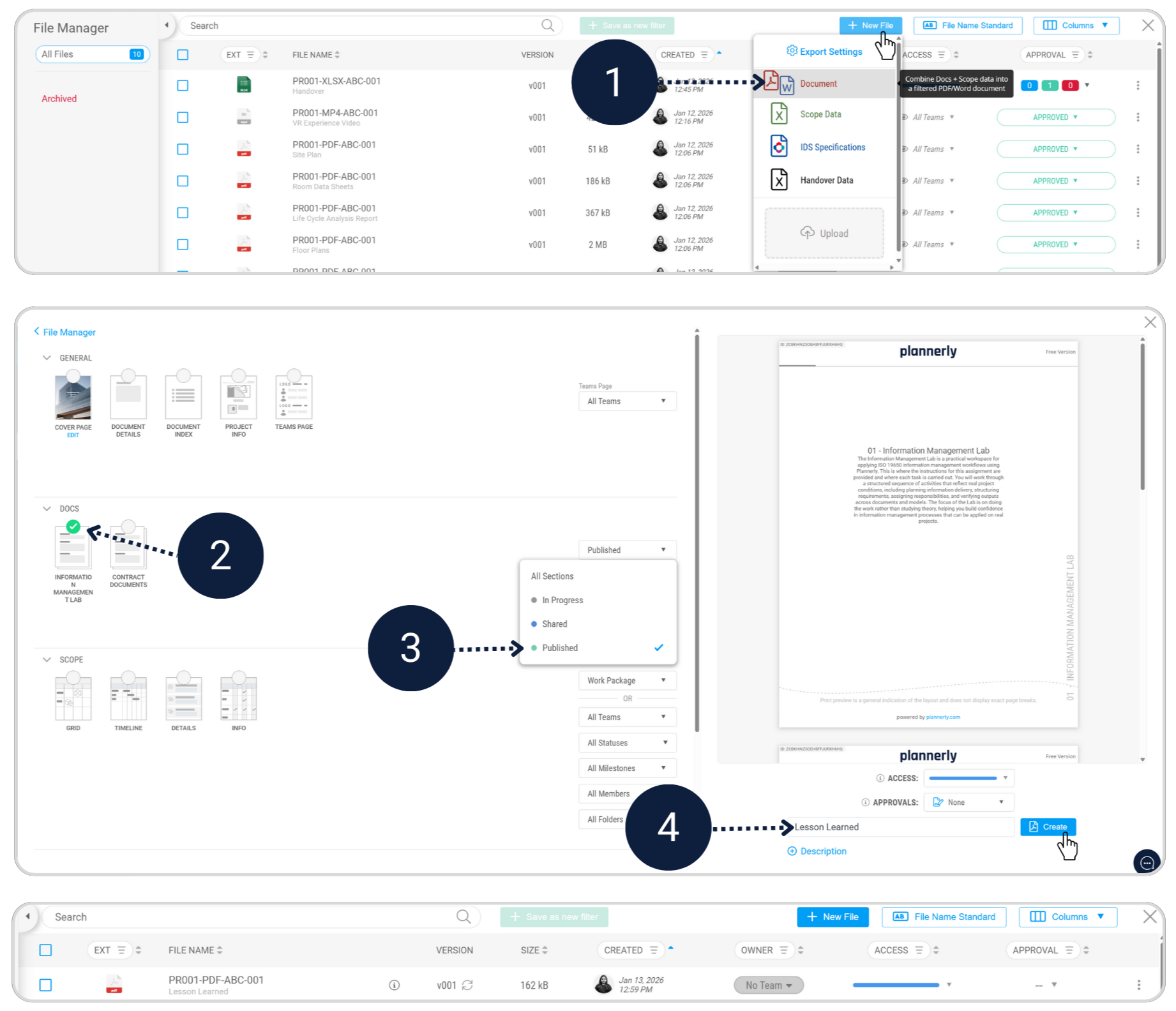Collapse the GENERAL section chevron
Screen dimensions: 1176x1011
coord(47,358)
